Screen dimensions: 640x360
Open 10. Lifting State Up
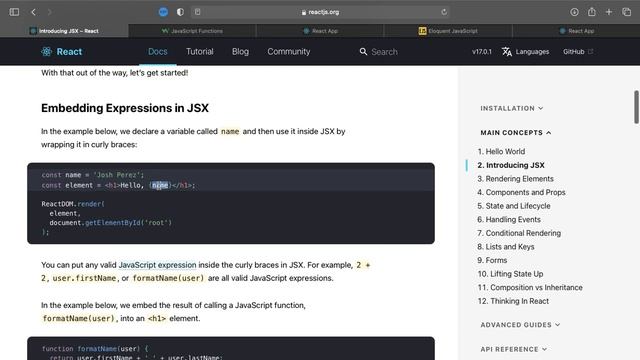(511, 274)
